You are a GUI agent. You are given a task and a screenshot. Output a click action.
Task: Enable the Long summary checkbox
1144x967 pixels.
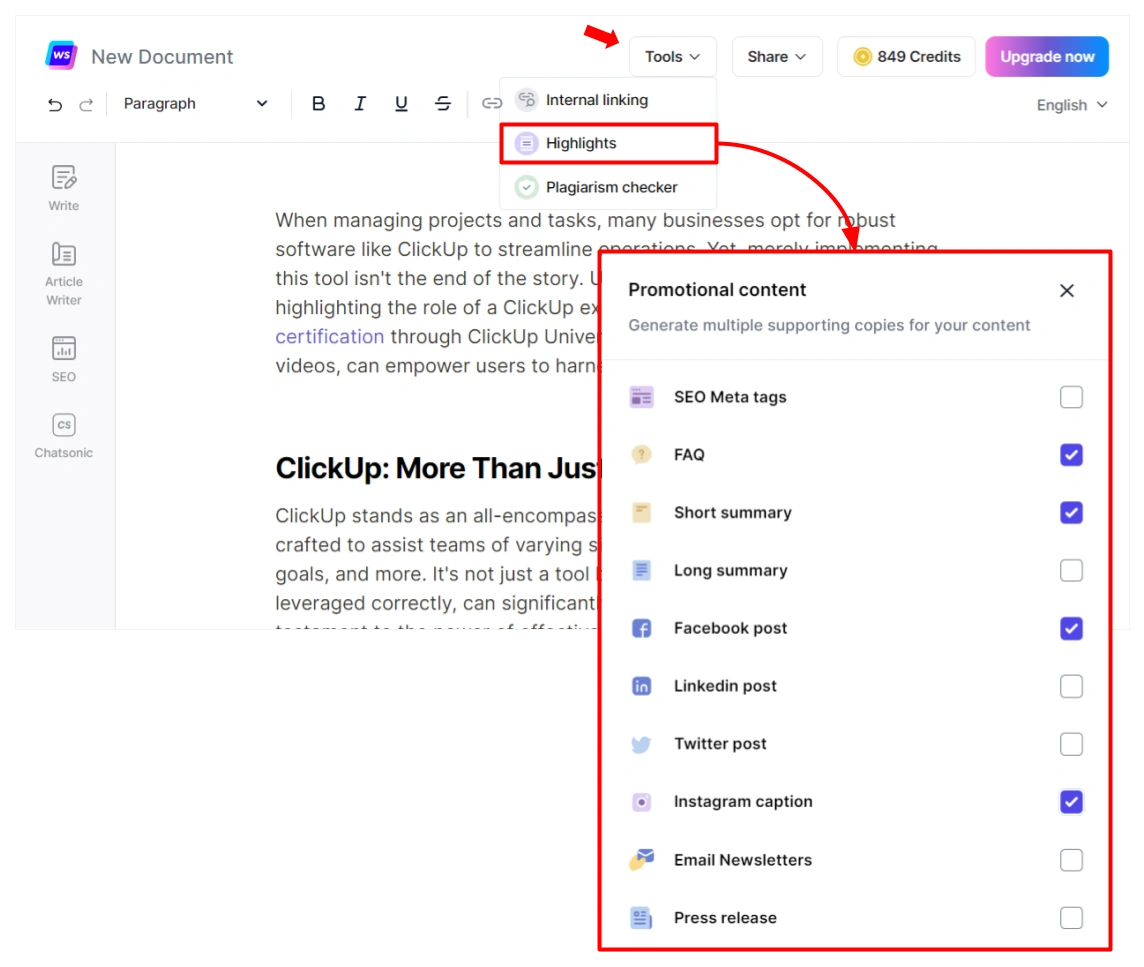1071,570
